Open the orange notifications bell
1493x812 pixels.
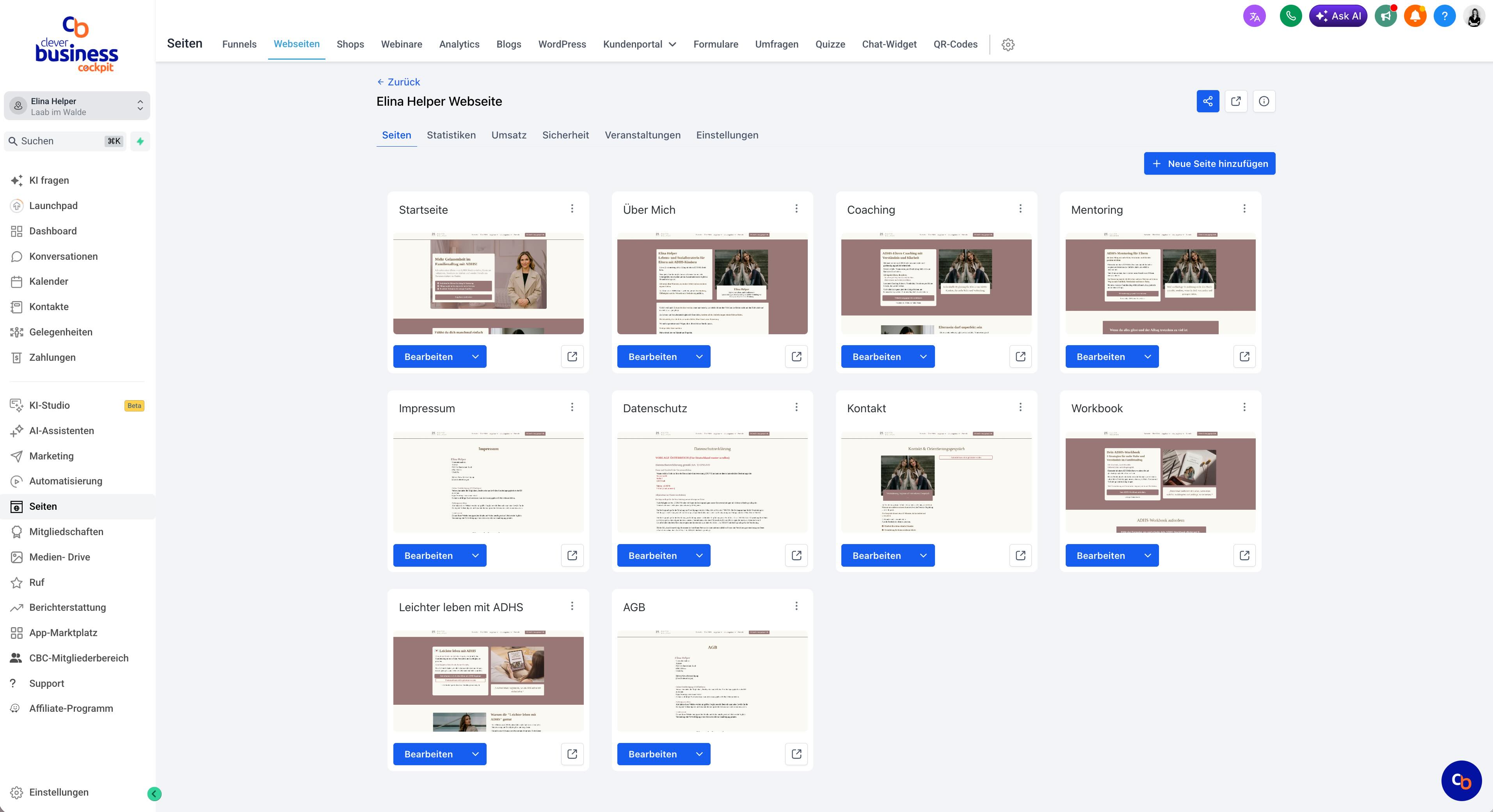pyautogui.click(x=1415, y=16)
